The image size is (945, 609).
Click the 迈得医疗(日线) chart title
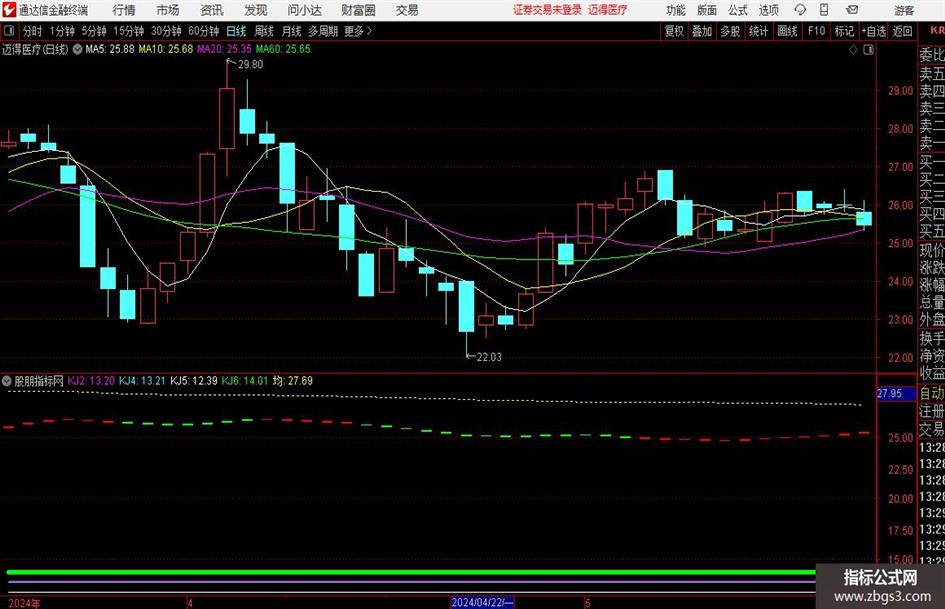(x=35, y=49)
